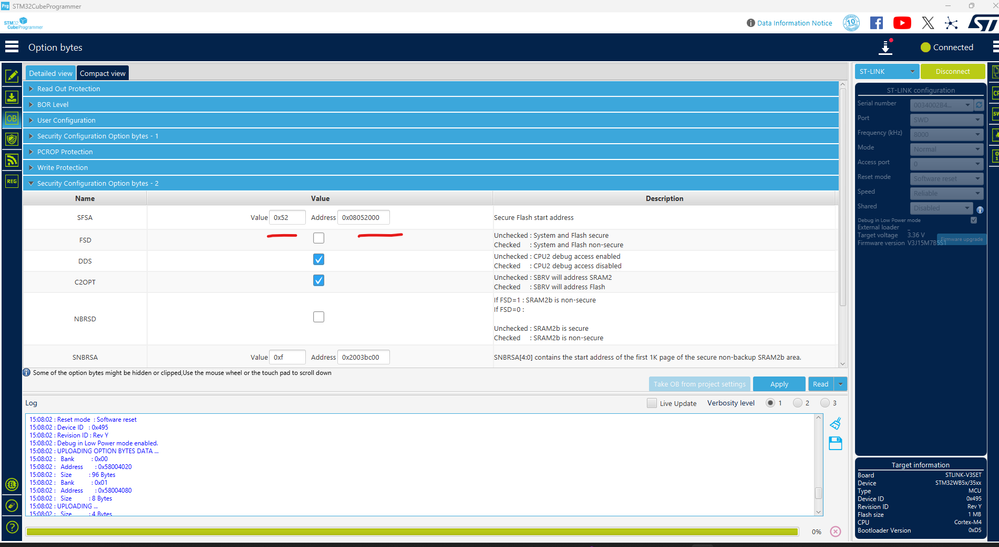Open the Help question mark icon
The width and height of the screenshot is (999, 547).
coord(11,527)
